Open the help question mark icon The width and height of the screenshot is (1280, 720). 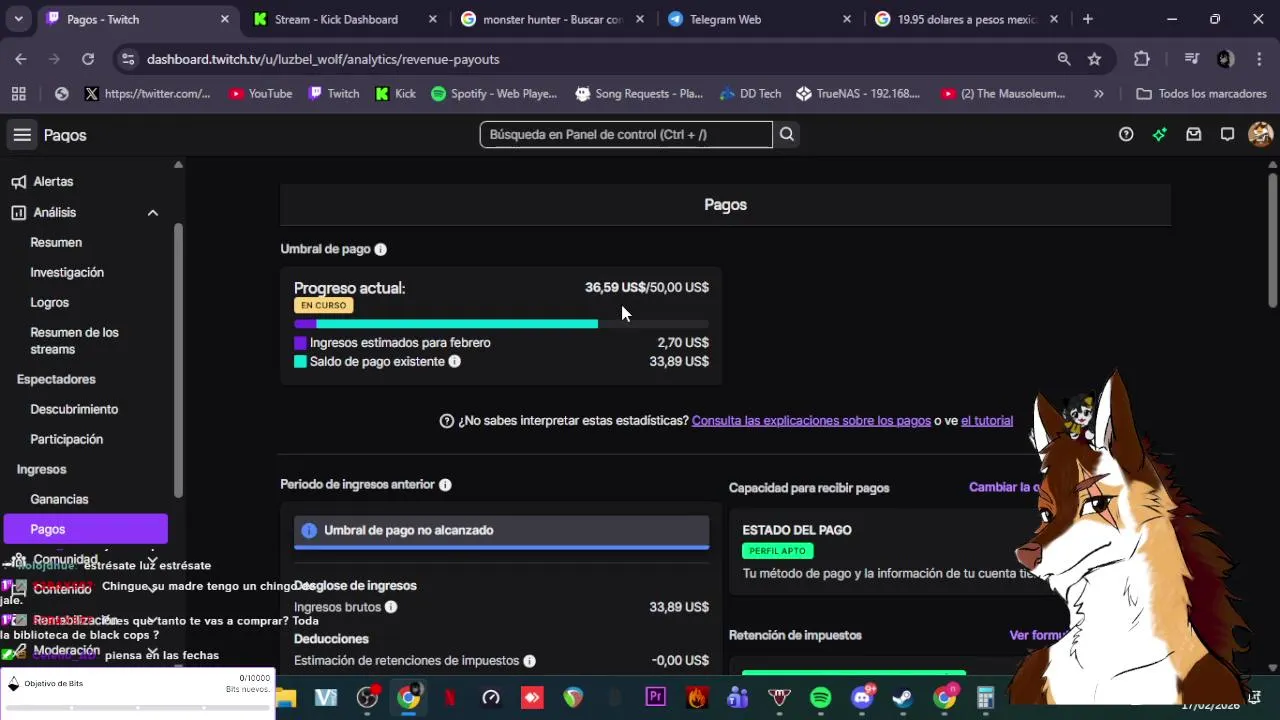tap(1126, 134)
